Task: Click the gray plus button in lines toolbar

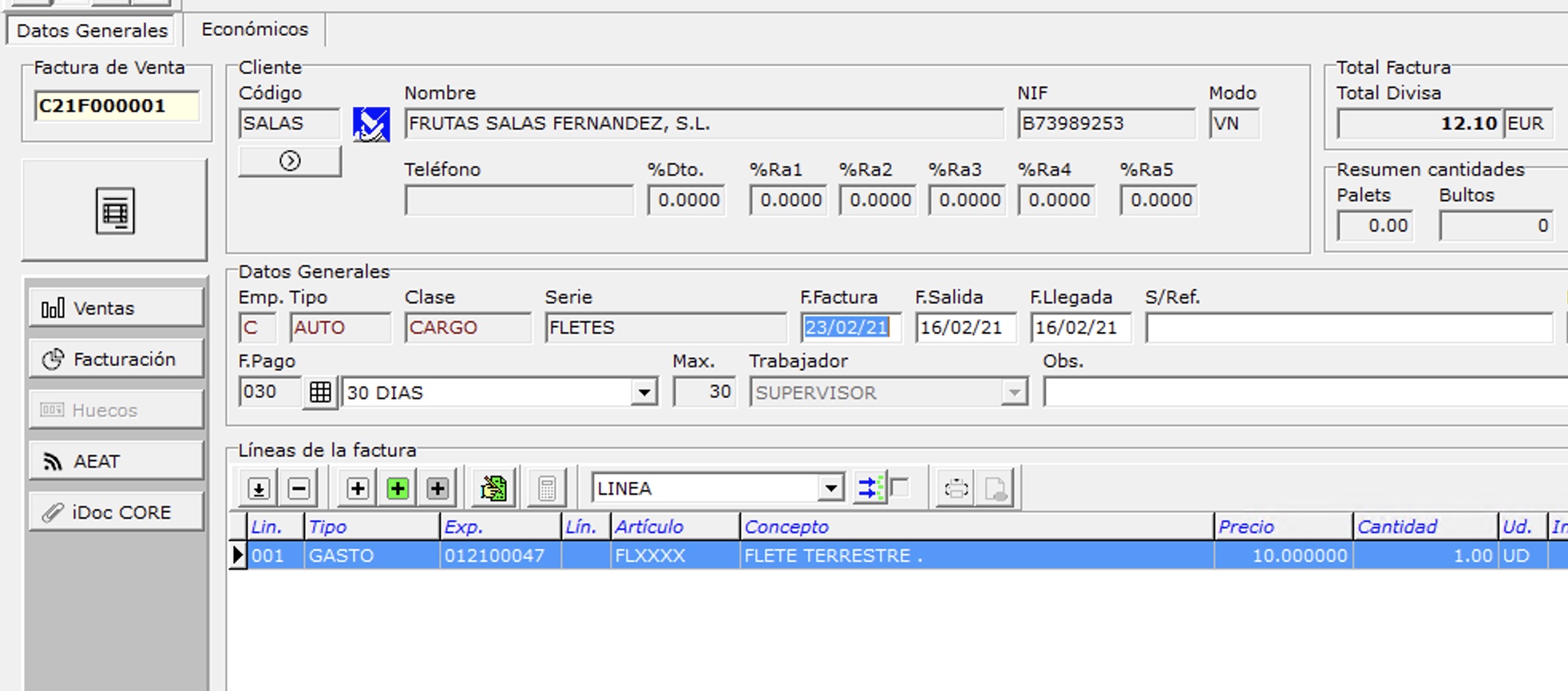Action: pos(437,488)
